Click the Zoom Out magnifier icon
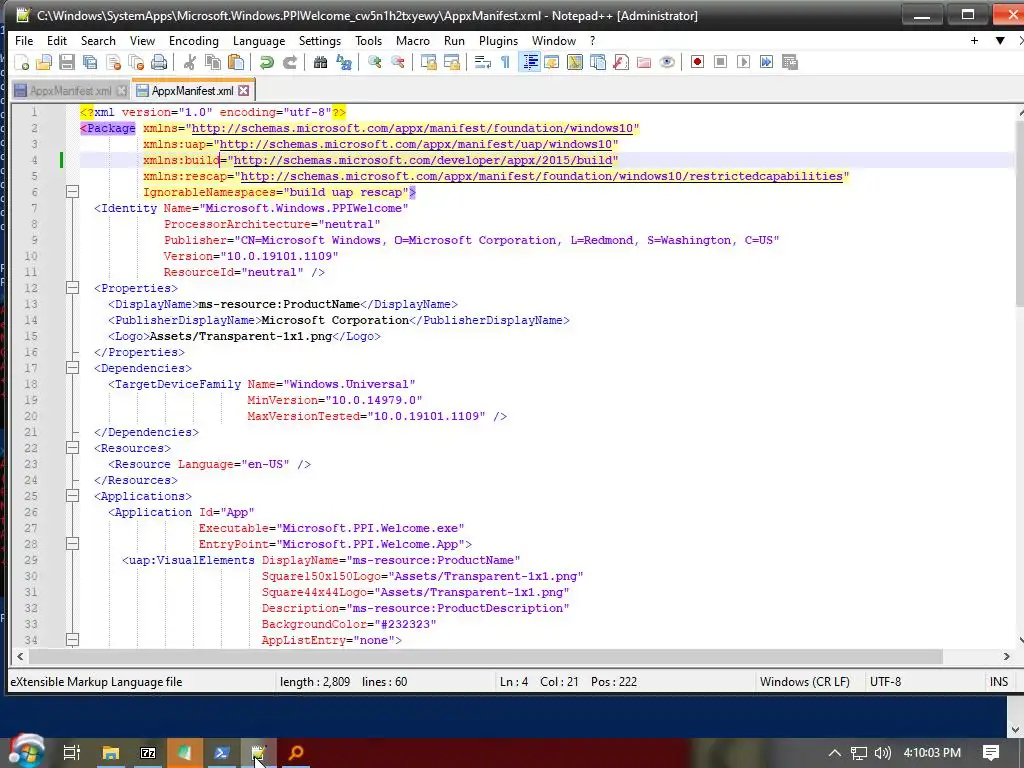The width and height of the screenshot is (1024, 768). pos(398,62)
